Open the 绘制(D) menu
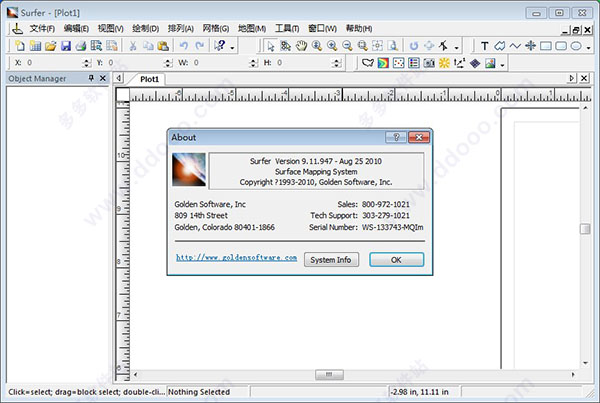 click(145, 28)
